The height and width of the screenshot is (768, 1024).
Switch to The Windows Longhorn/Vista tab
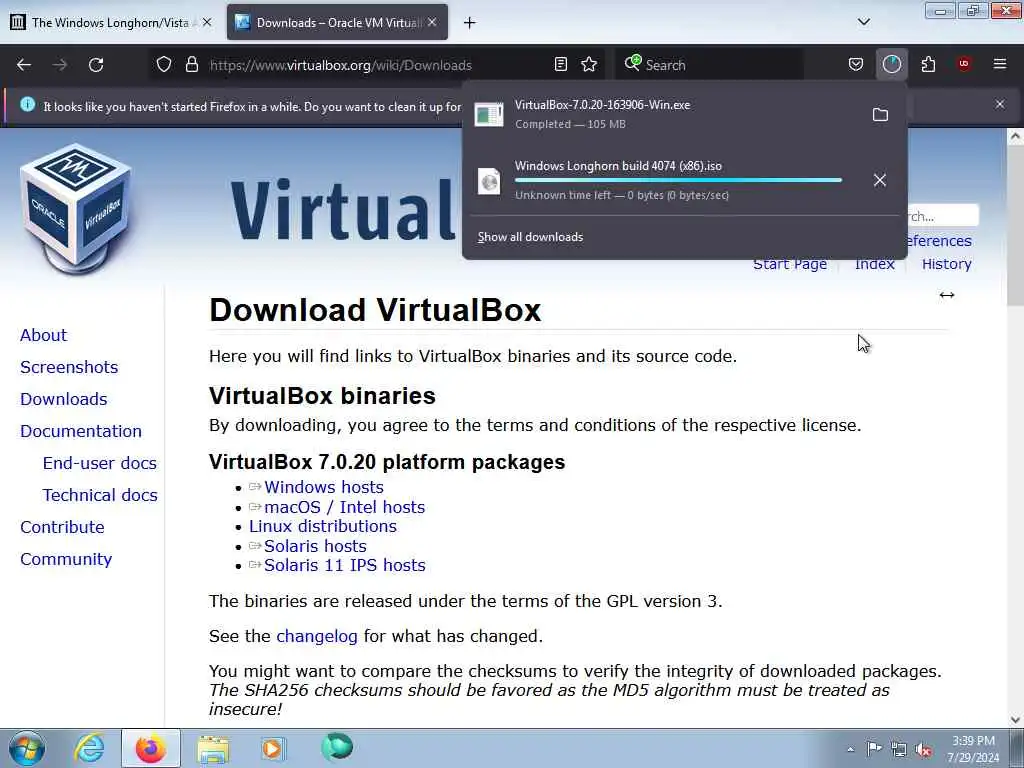111,22
